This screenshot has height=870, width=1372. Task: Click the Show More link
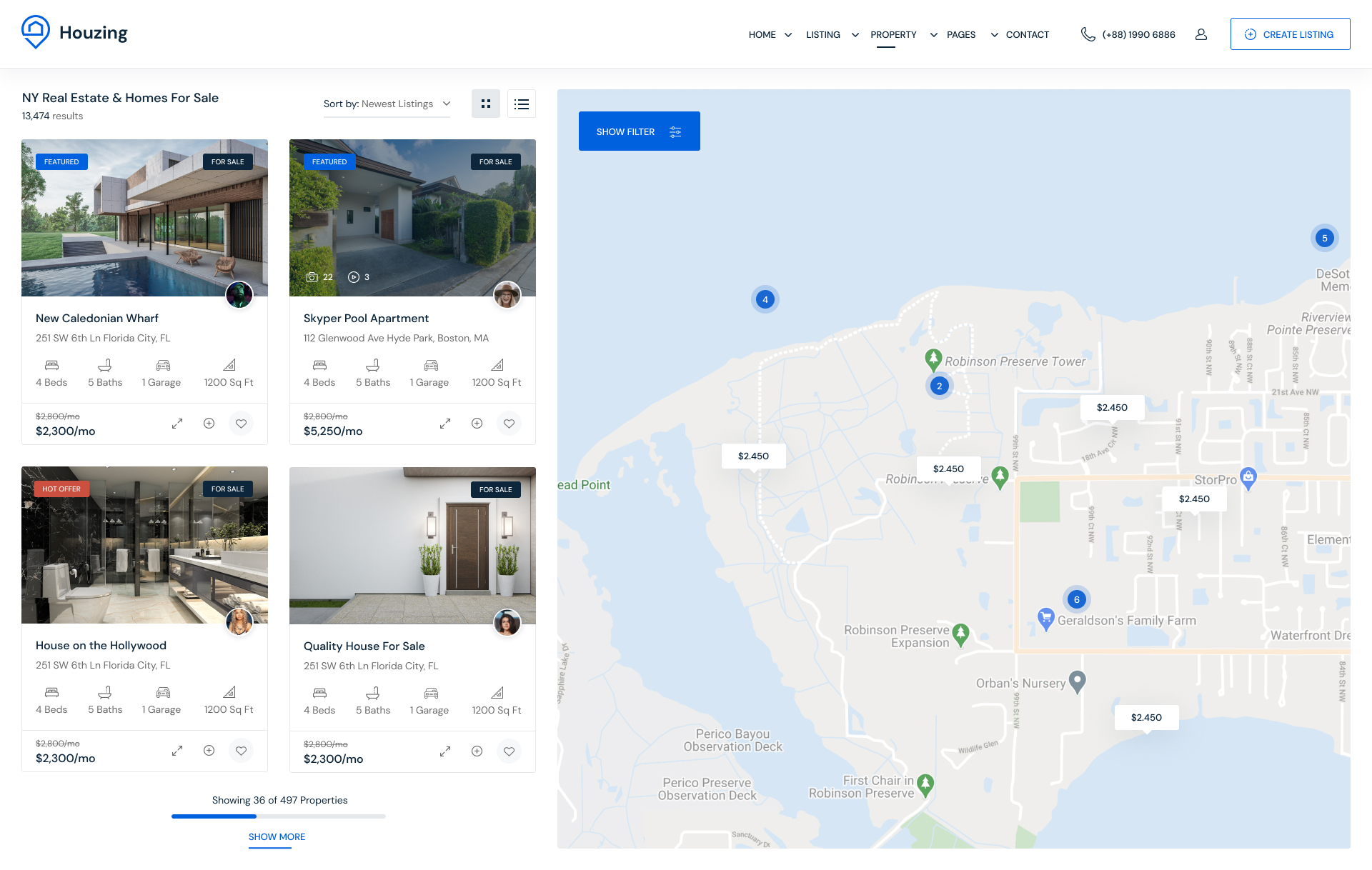point(277,837)
